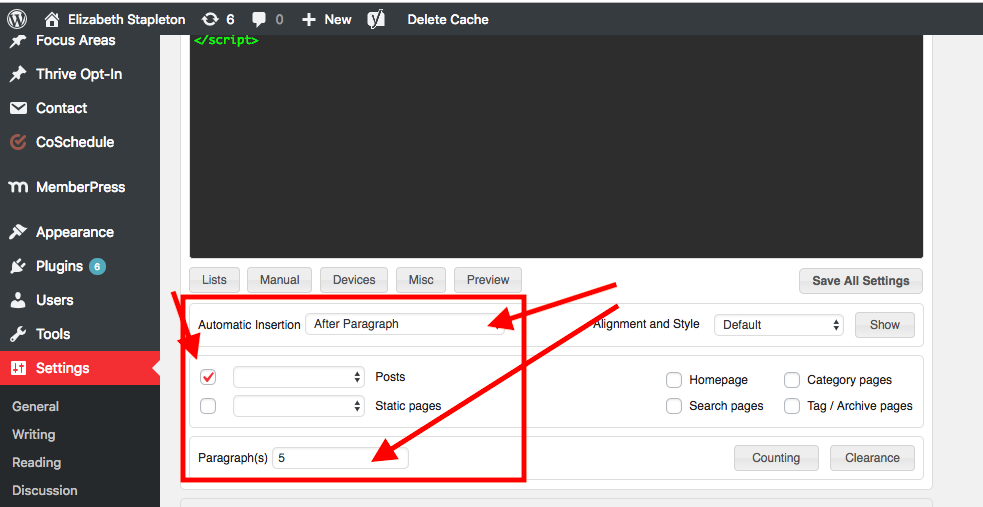Click the Counting button

(776, 458)
